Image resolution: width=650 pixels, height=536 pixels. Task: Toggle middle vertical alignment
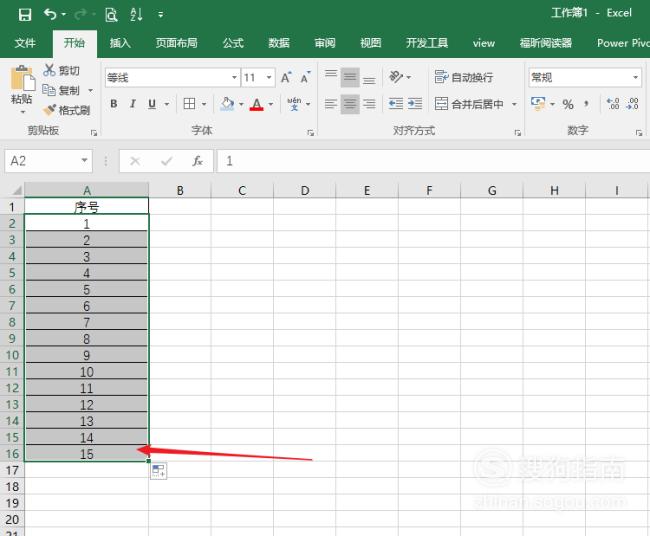pos(350,77)
